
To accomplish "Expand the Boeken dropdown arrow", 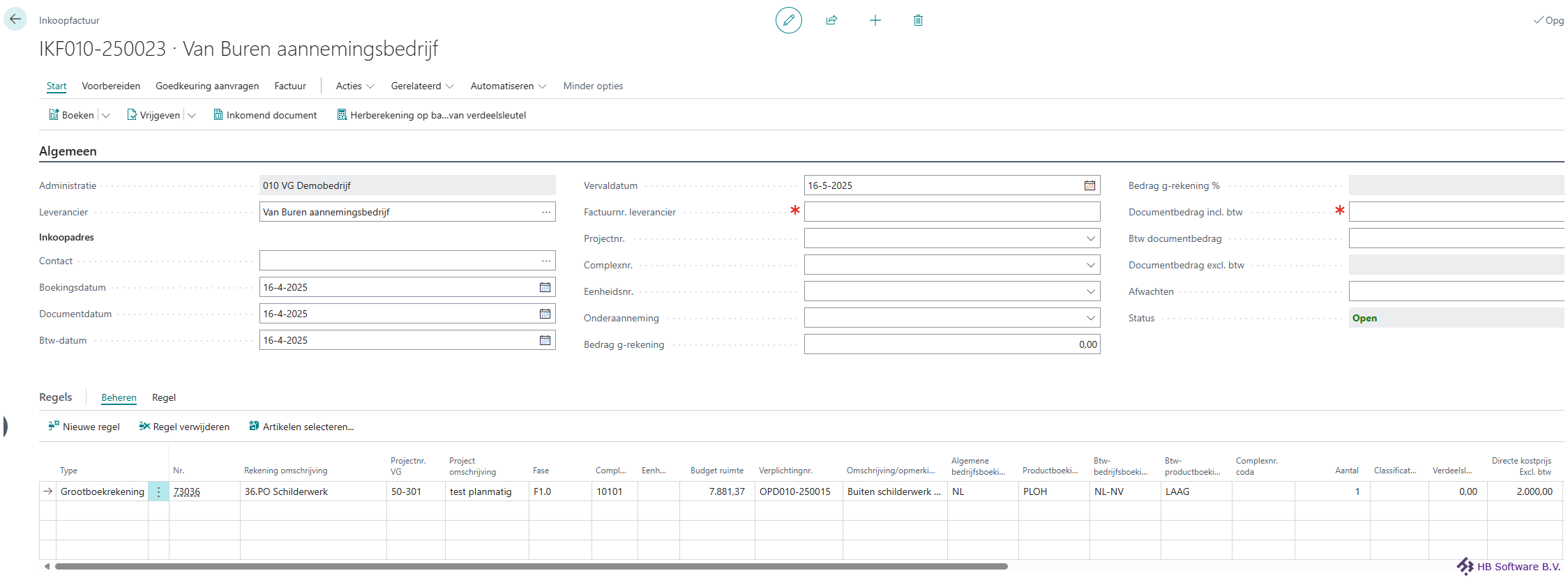I will 106,116.
